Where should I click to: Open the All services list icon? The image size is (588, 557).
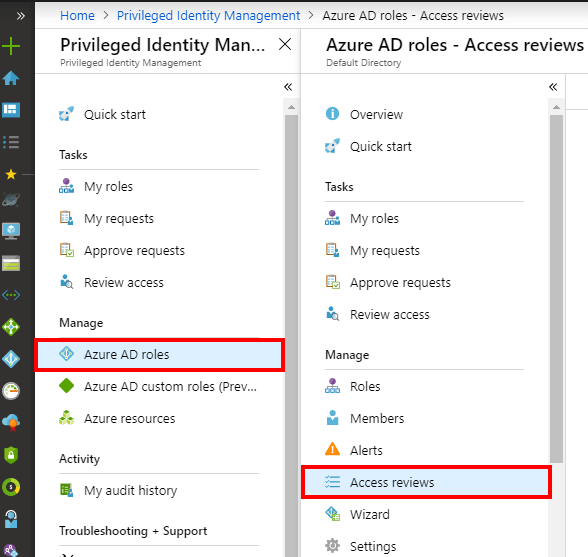click(11, 142)
